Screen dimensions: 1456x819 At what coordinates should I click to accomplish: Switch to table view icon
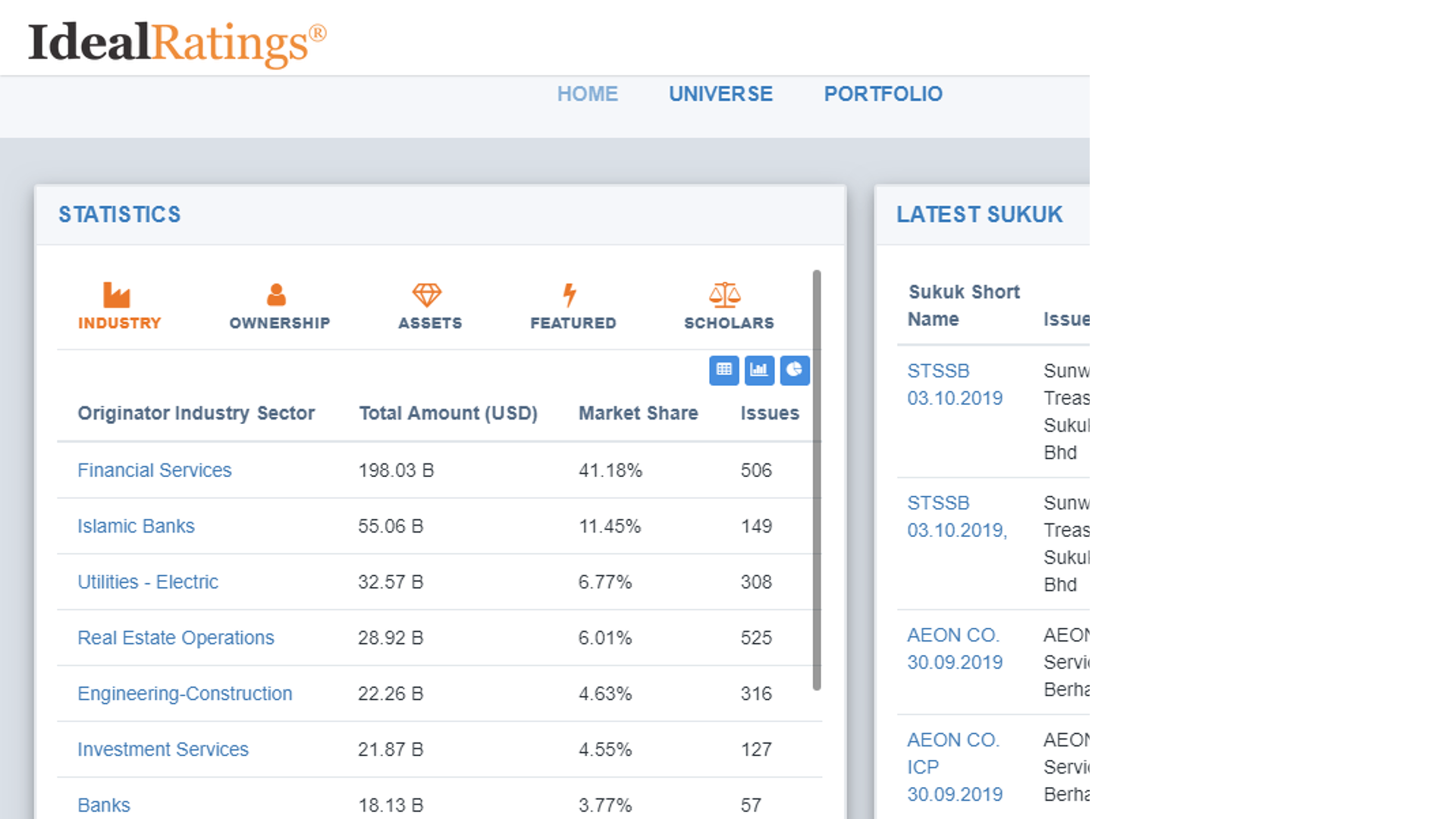point(724,370)
